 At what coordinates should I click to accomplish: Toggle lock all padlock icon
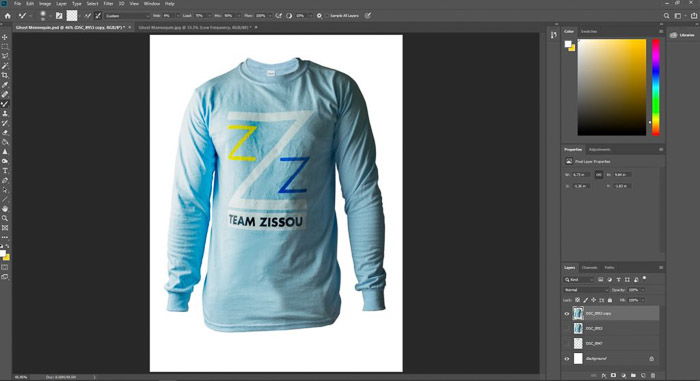[610, 300]
